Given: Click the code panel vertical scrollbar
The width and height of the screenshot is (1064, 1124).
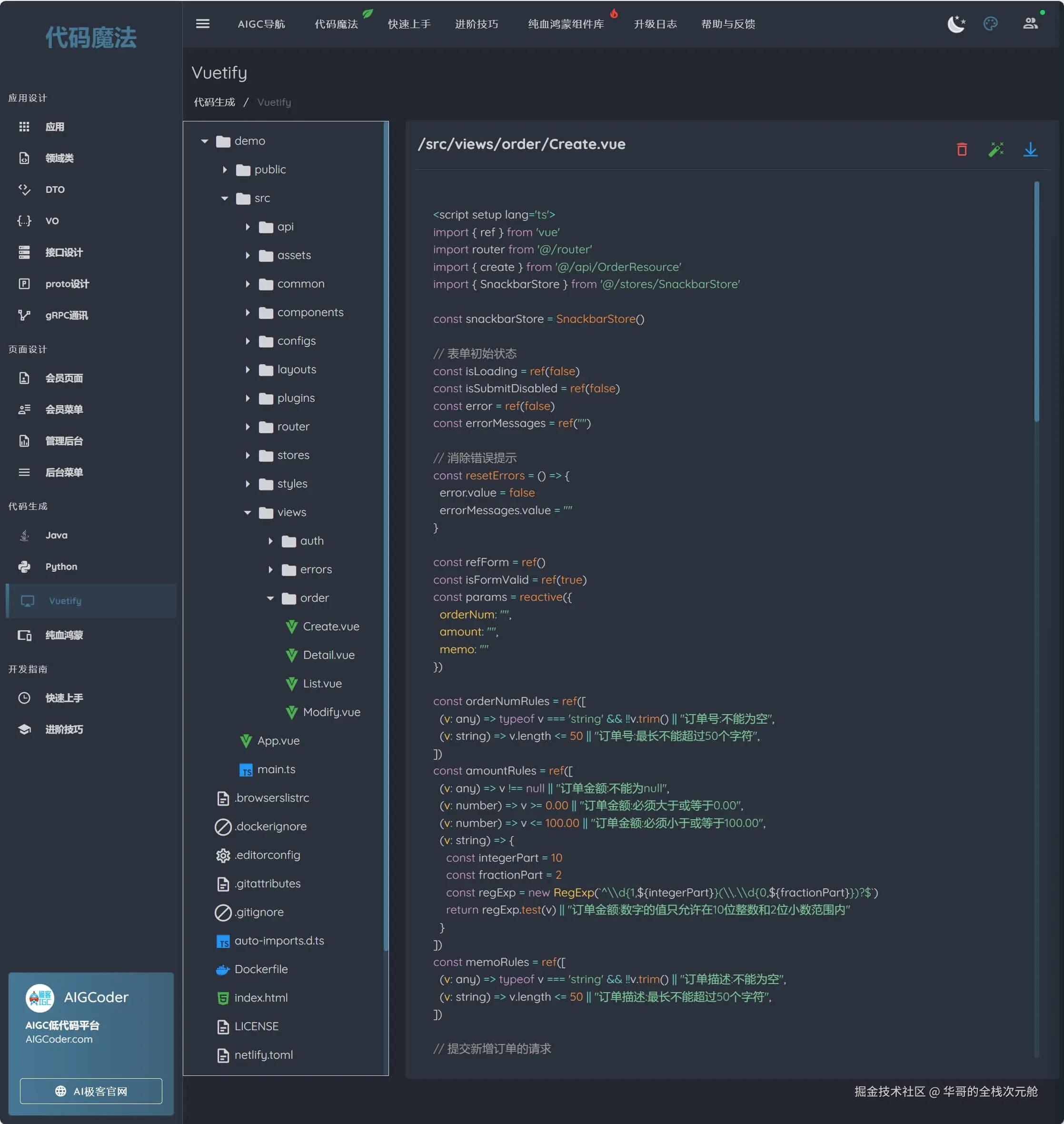Looking at the screenshot, I should point(1036,300).
